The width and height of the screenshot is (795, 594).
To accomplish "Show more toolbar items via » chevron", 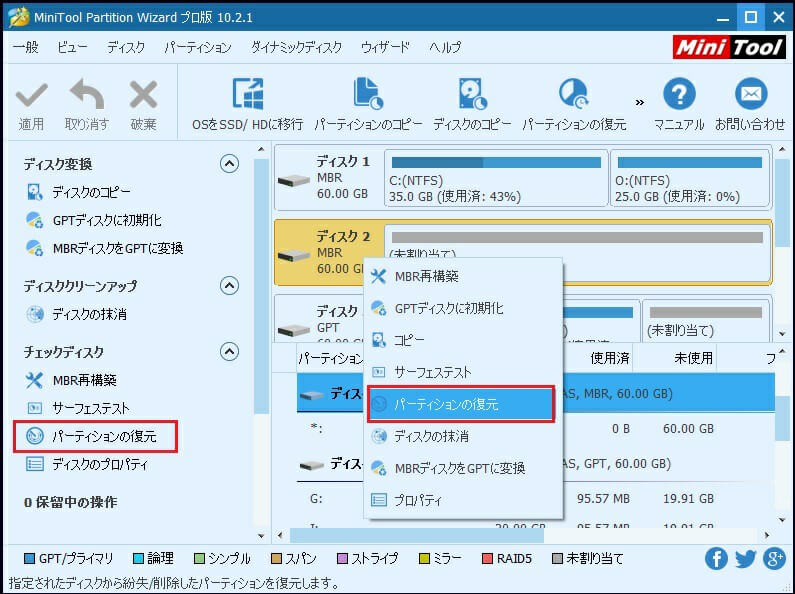I will (640, 102).
